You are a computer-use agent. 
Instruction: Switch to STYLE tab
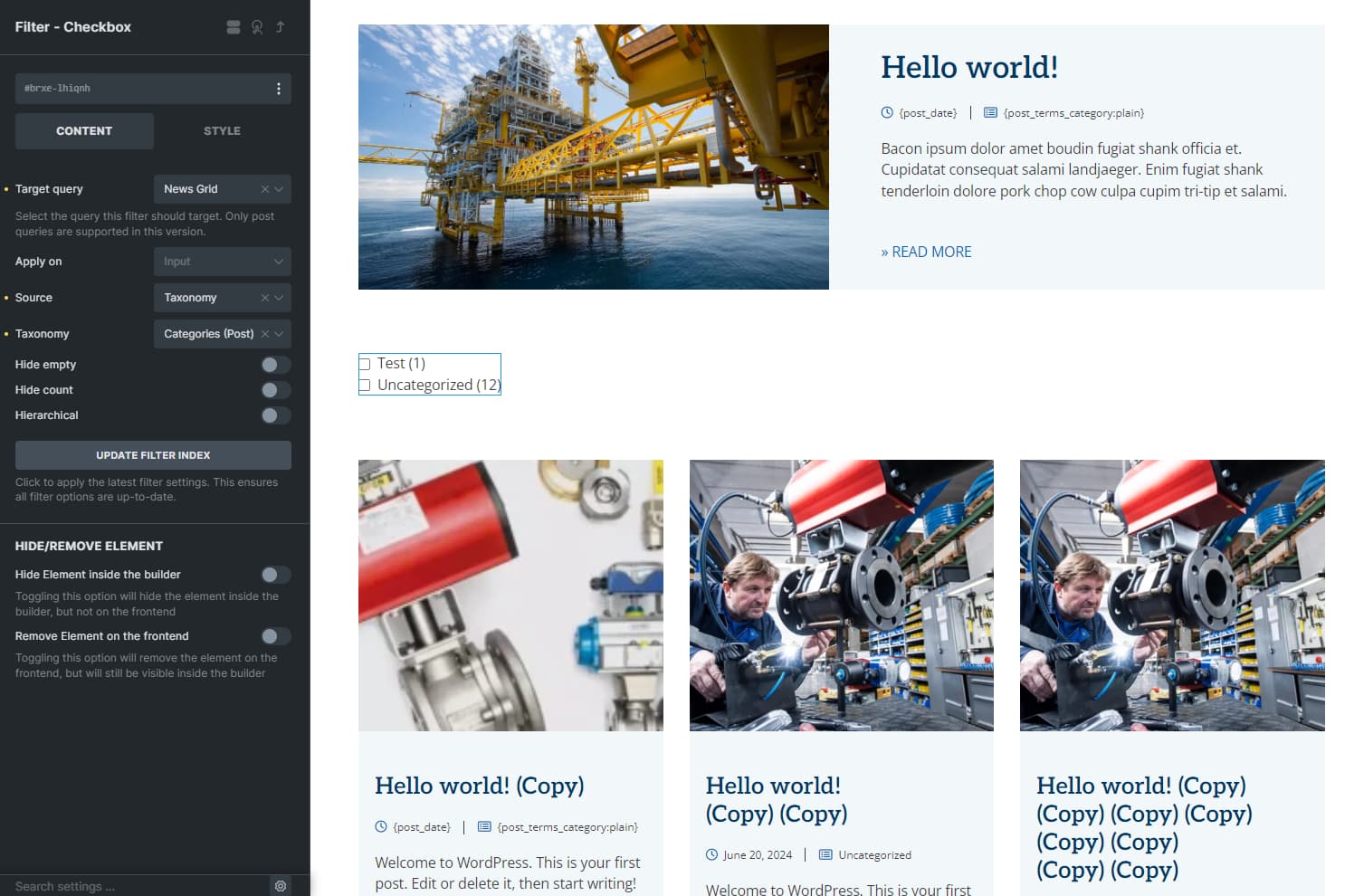click(223, 131)
